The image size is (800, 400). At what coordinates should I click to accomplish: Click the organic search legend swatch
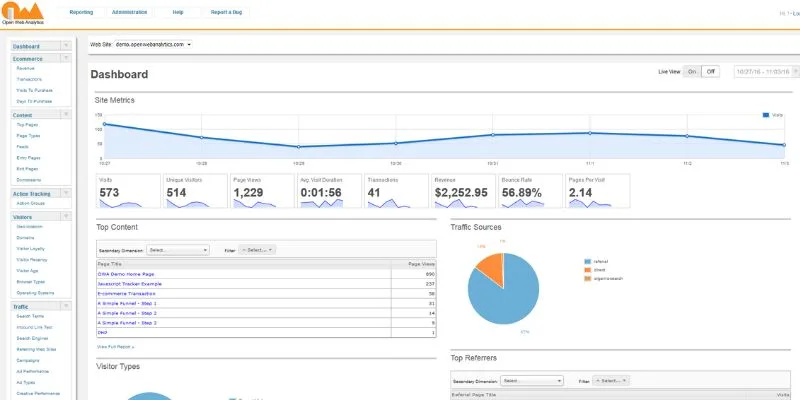pos(588,279)
